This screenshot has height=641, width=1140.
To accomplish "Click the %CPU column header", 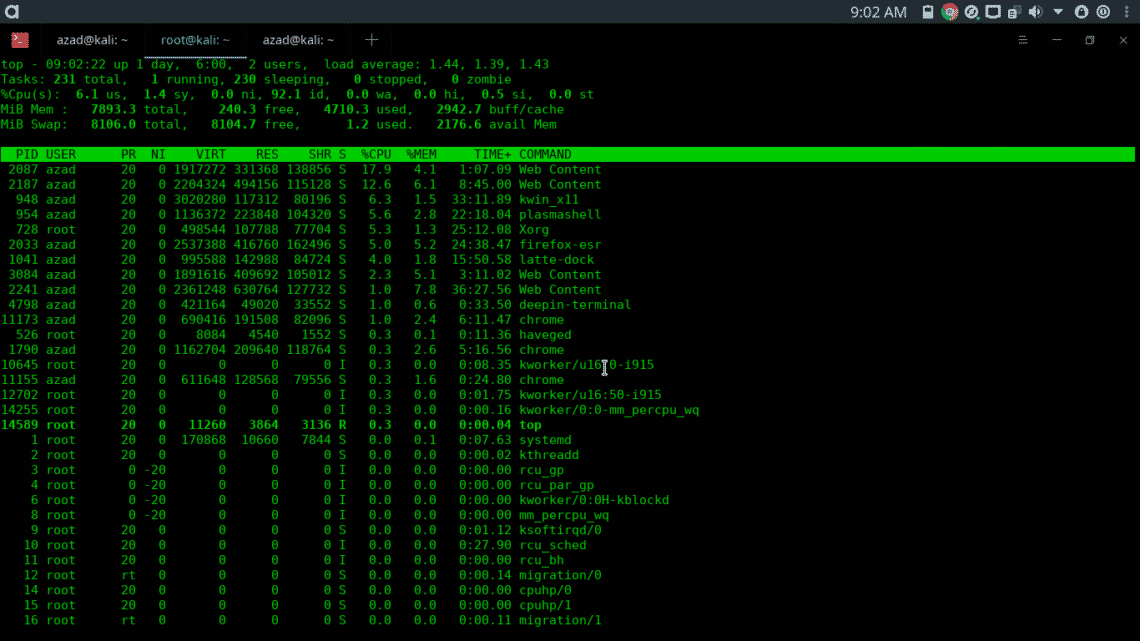I will click(x=376, y=154).
